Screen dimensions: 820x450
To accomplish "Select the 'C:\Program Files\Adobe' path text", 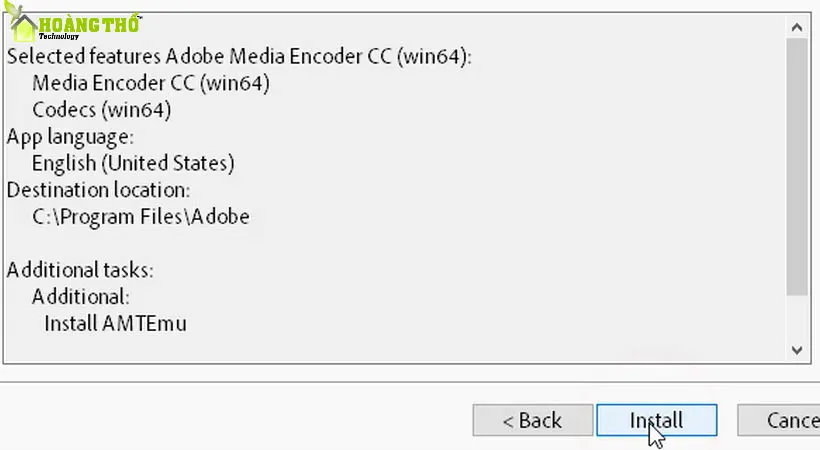I will coord(140,216).
